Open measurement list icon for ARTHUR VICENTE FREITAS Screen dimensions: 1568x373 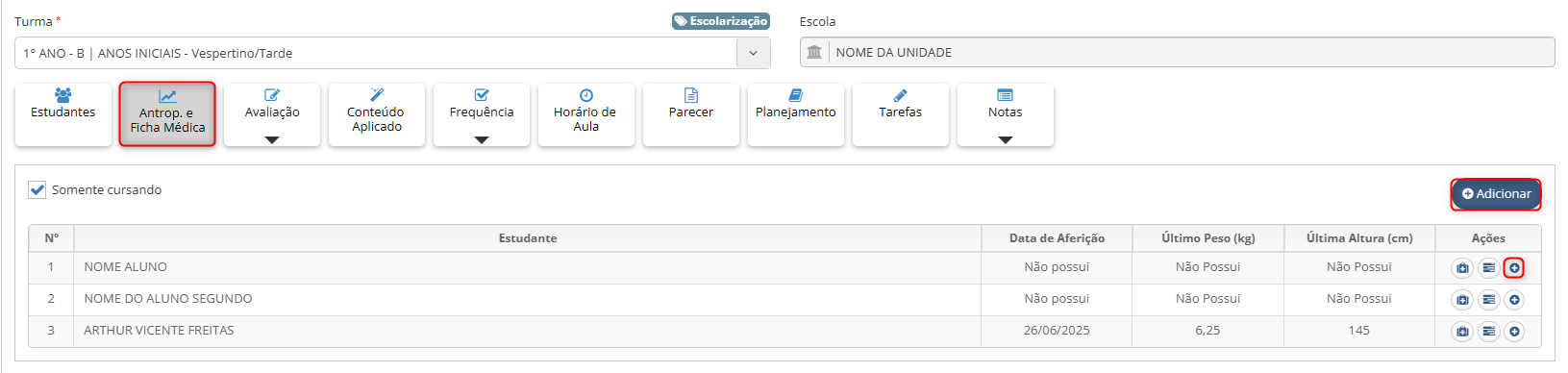click(1488, 332)
